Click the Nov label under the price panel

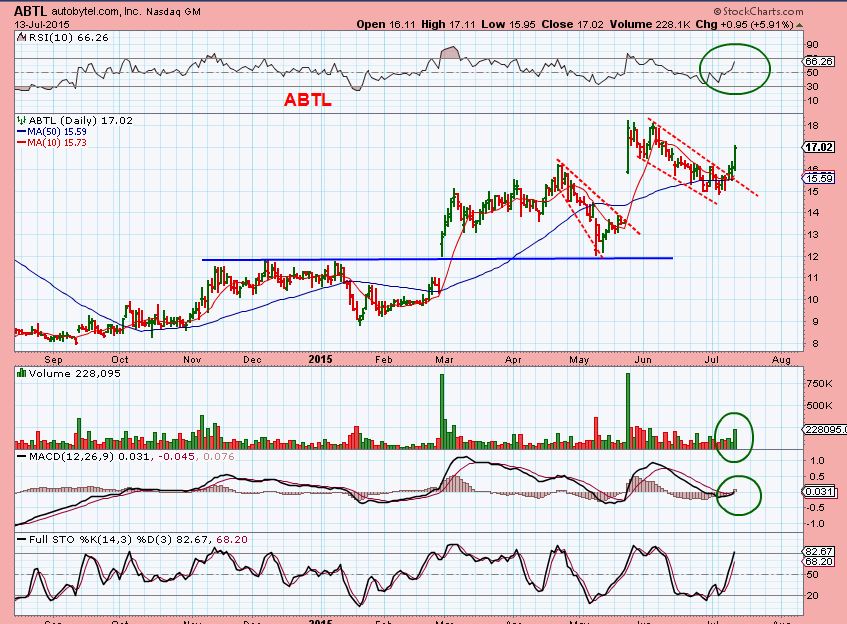click(x=192, y=359)
